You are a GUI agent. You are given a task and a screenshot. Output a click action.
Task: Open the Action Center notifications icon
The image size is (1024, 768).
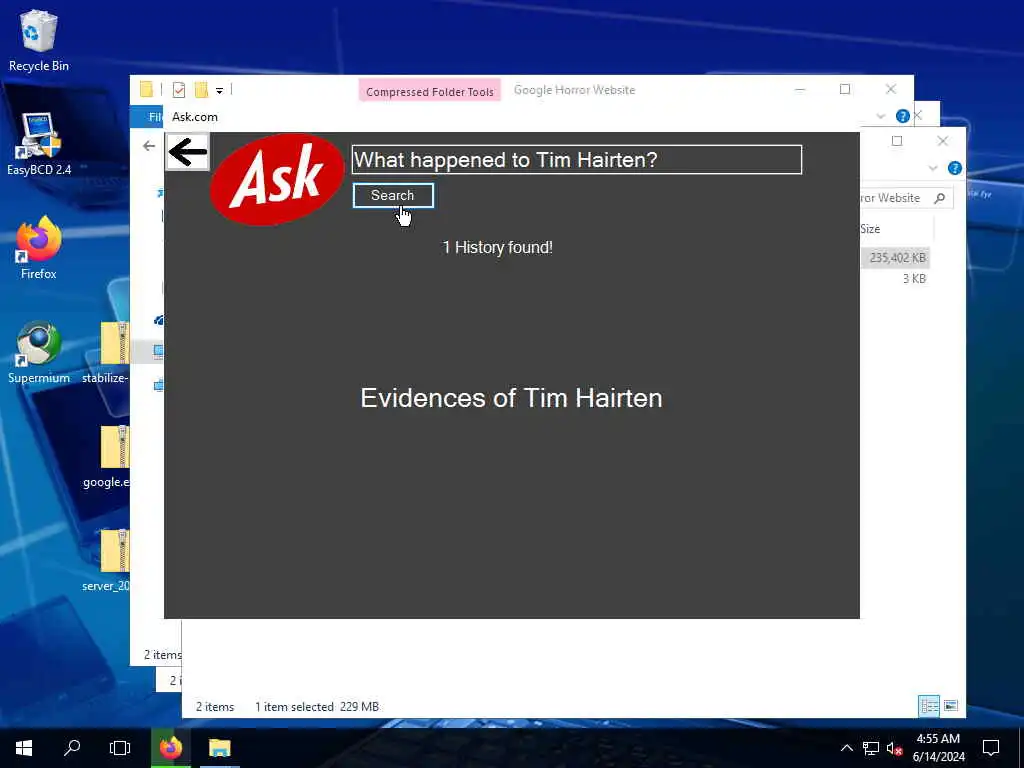(x=991, y=748)
